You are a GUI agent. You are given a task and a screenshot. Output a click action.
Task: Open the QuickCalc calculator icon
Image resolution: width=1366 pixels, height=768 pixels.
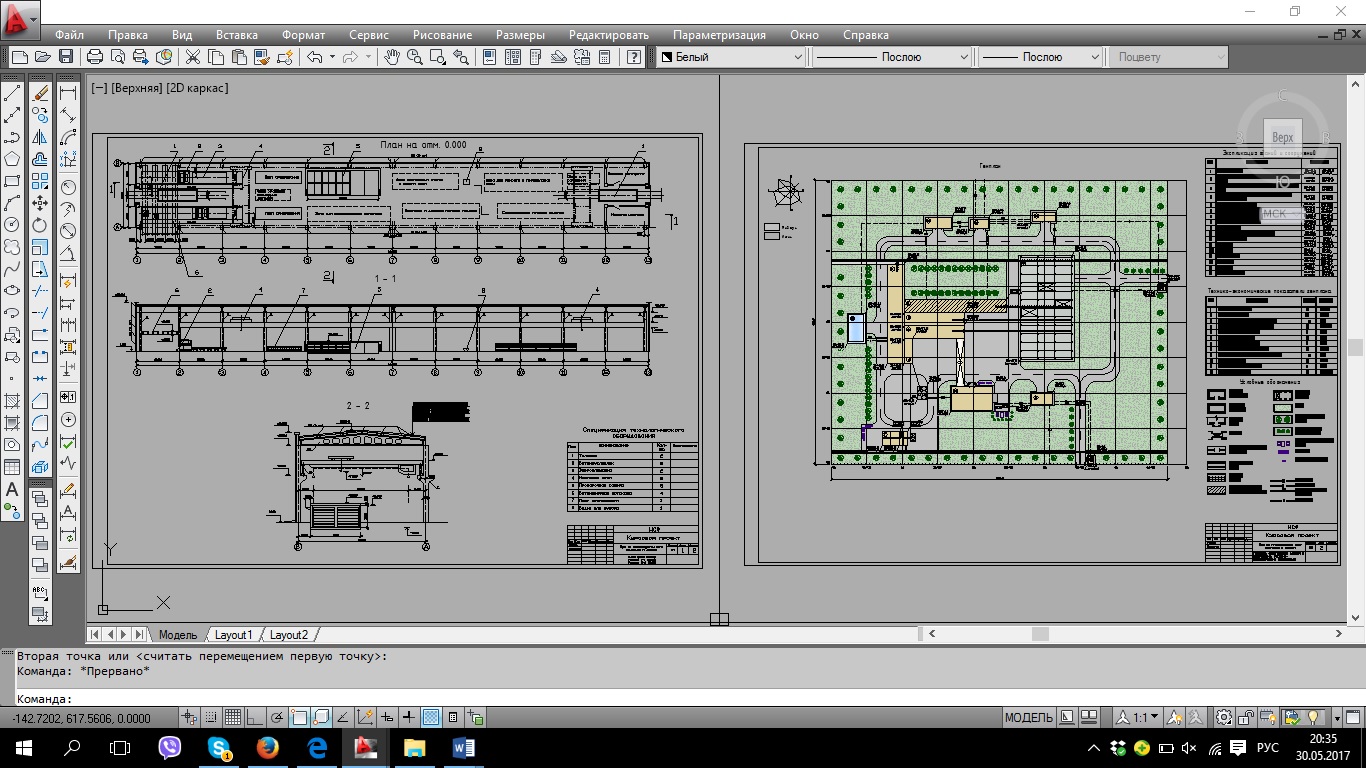(x=604, y=57)
